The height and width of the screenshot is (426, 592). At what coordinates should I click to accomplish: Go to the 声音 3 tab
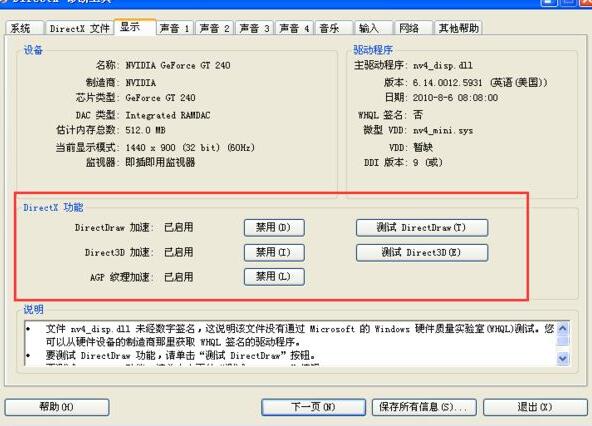click(x=254, y=28)
